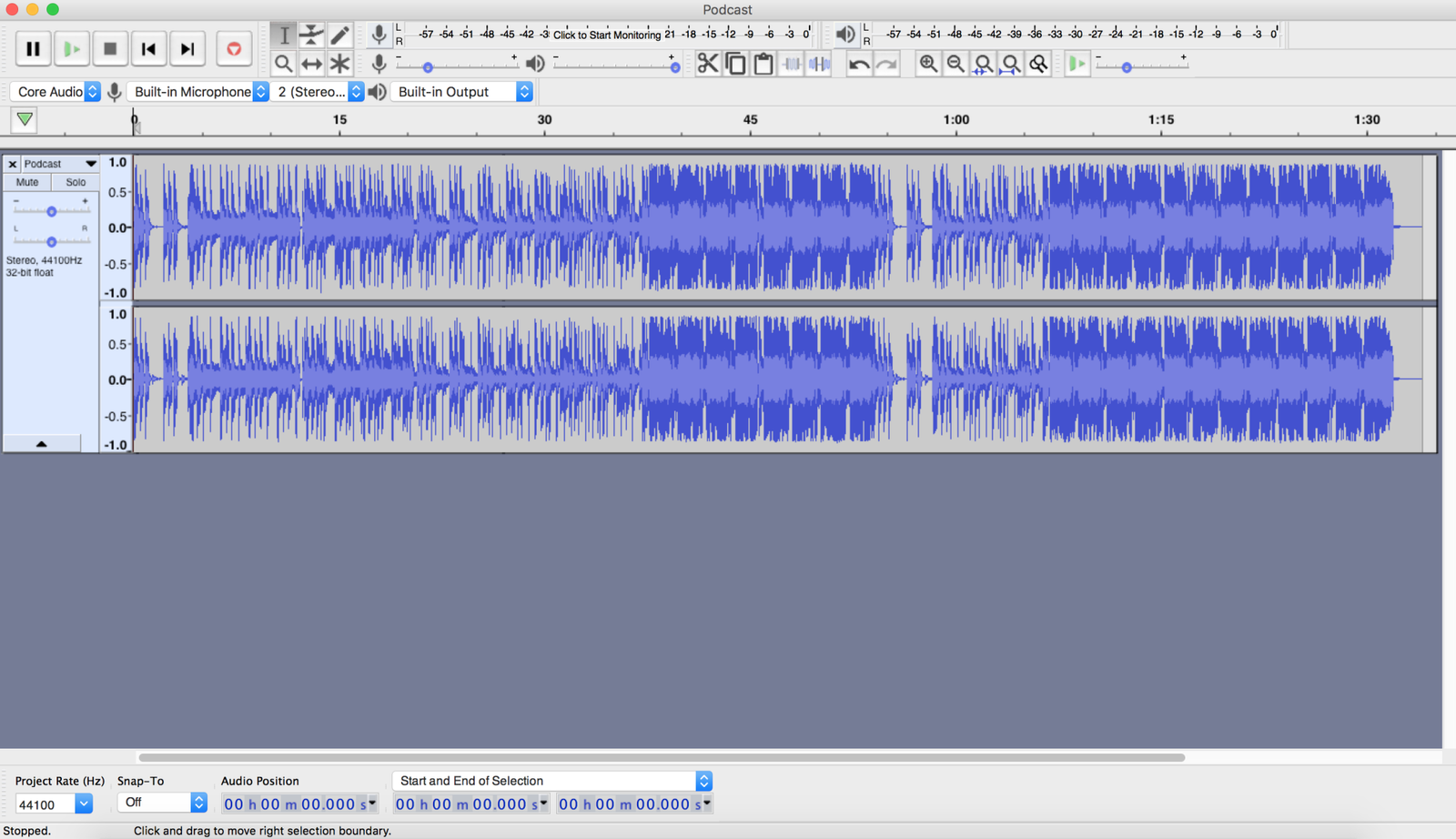
Task: Open the Built-in Output device dropdown
Action: (x=461, y=92)
